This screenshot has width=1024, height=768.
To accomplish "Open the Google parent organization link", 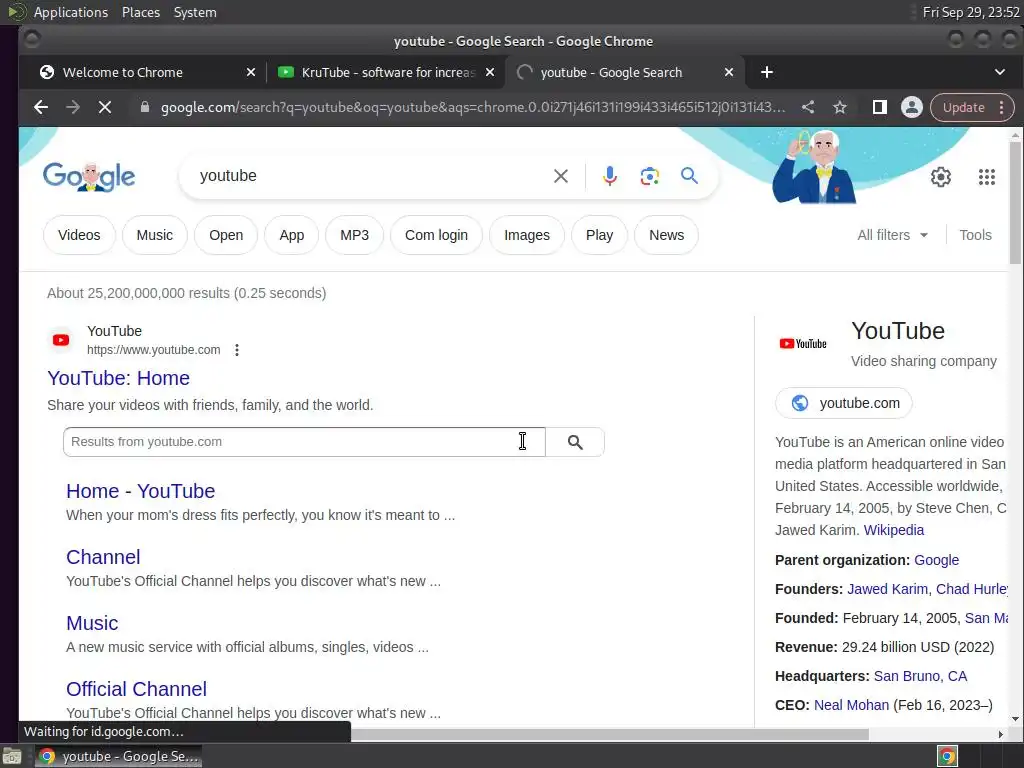I will coord(936,560).
